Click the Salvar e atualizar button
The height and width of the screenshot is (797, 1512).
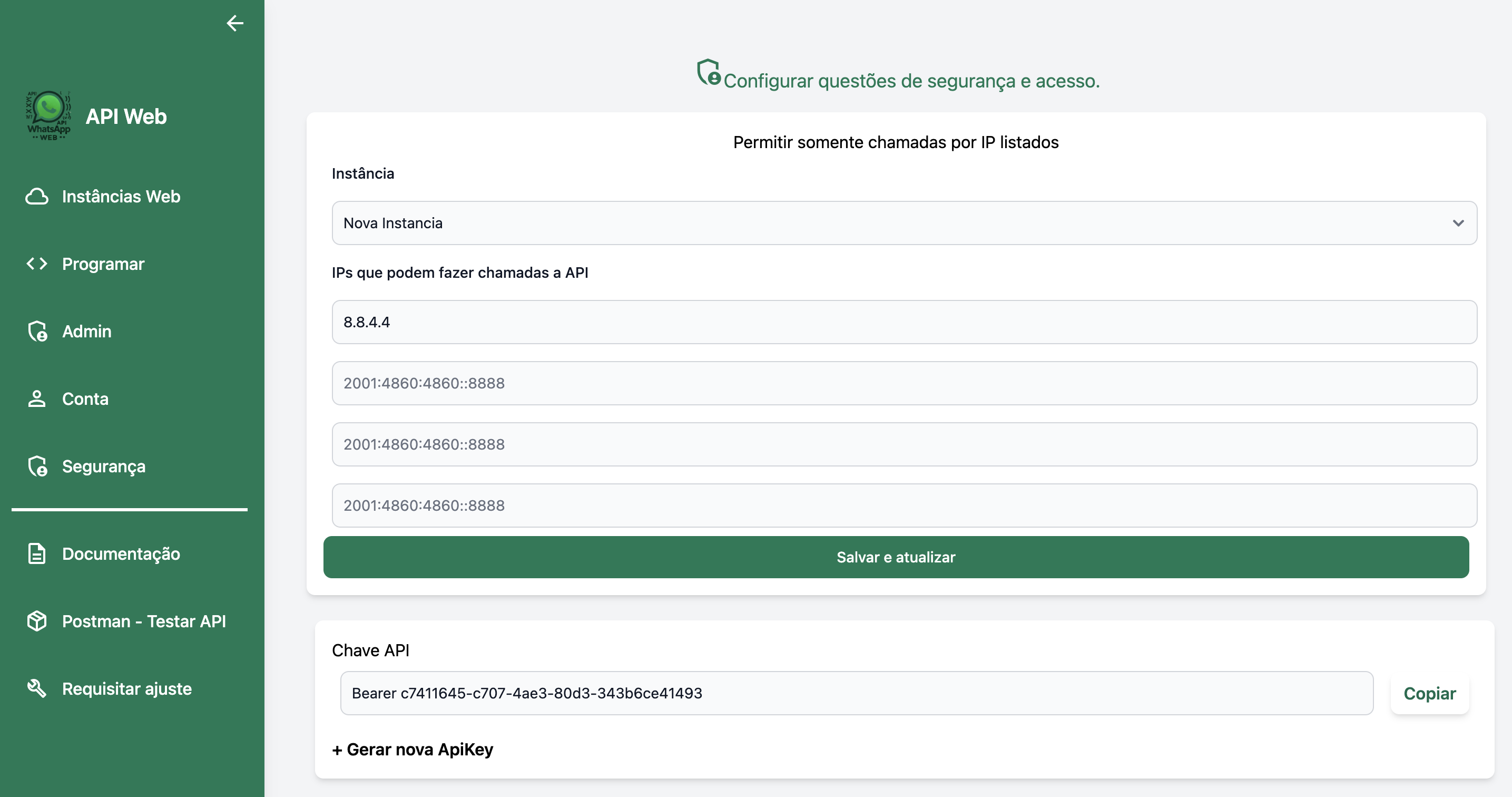[x=896, y=557]
